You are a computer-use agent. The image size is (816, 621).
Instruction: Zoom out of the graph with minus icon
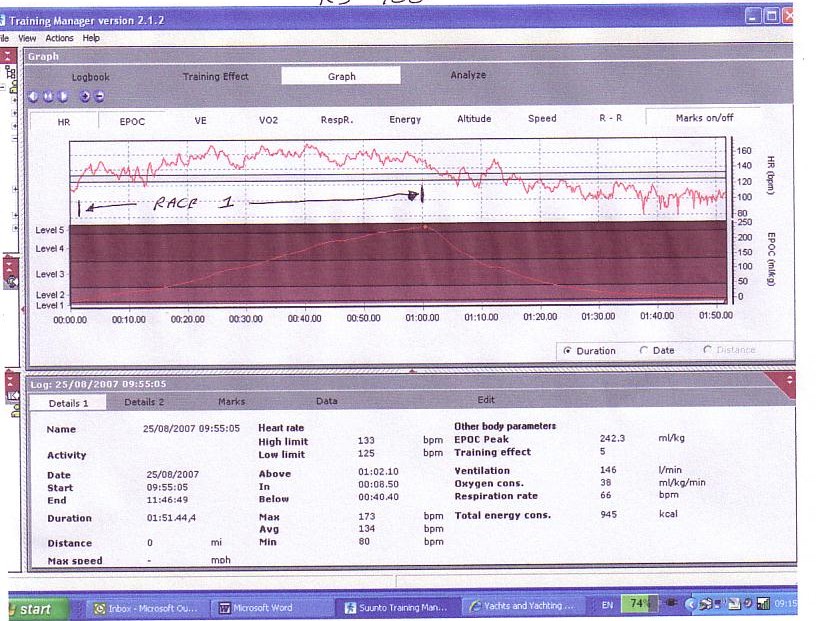(99, 97)
